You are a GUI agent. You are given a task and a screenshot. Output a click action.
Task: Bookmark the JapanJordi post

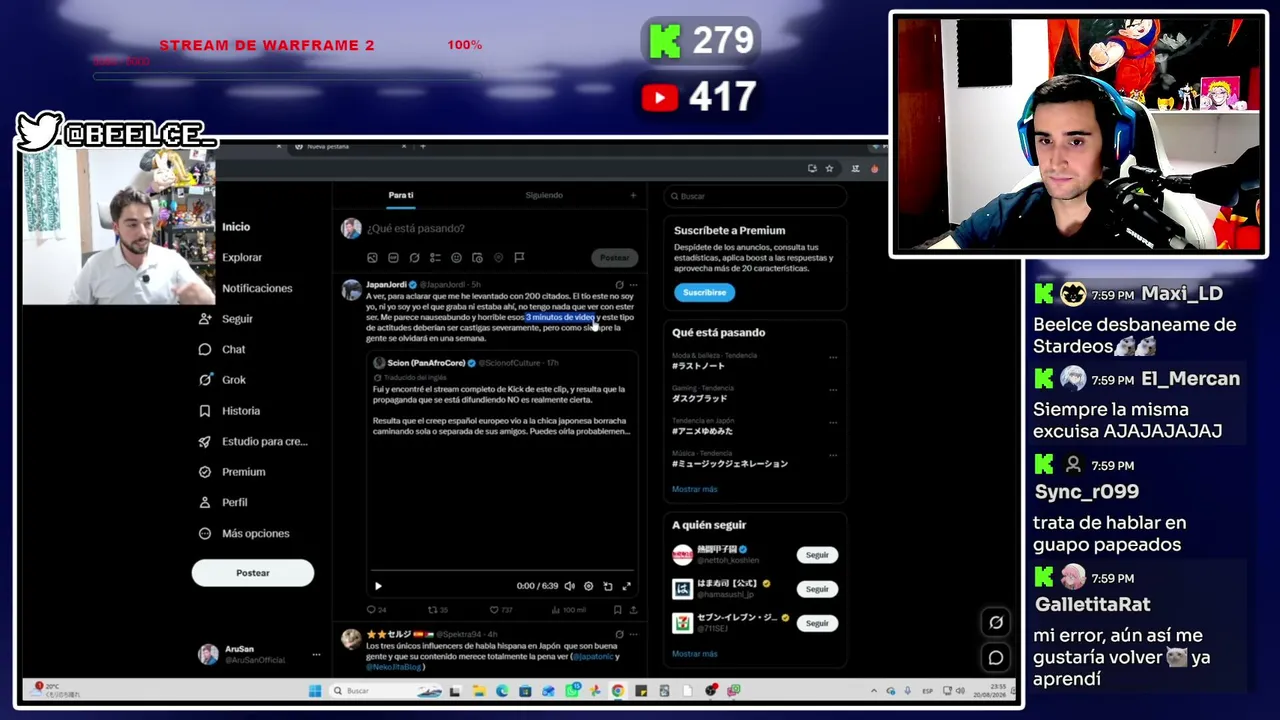click(618, 609)
